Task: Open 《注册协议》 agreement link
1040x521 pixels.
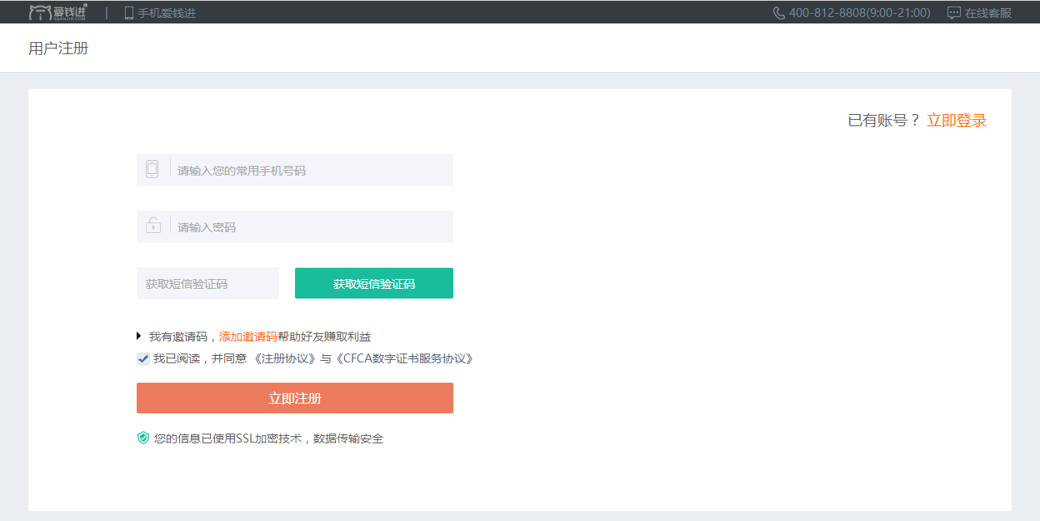Action: click(x=285, y=359)
